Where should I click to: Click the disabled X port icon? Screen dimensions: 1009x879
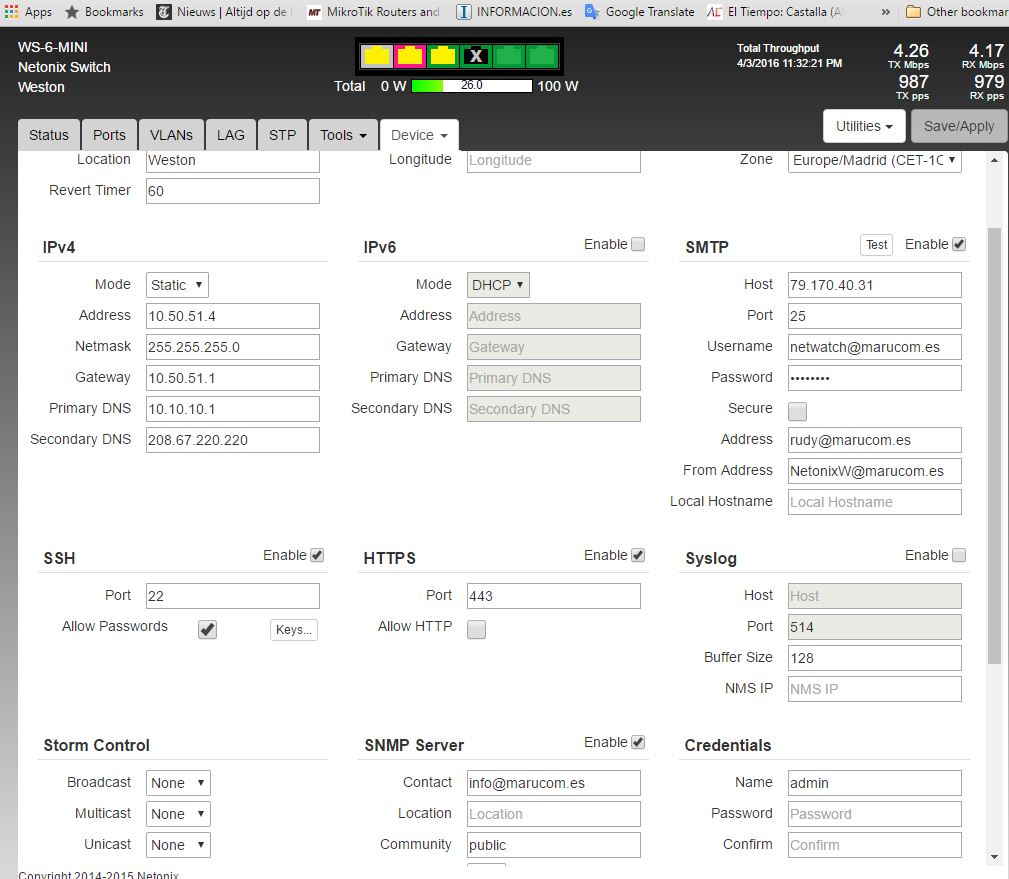476,56
